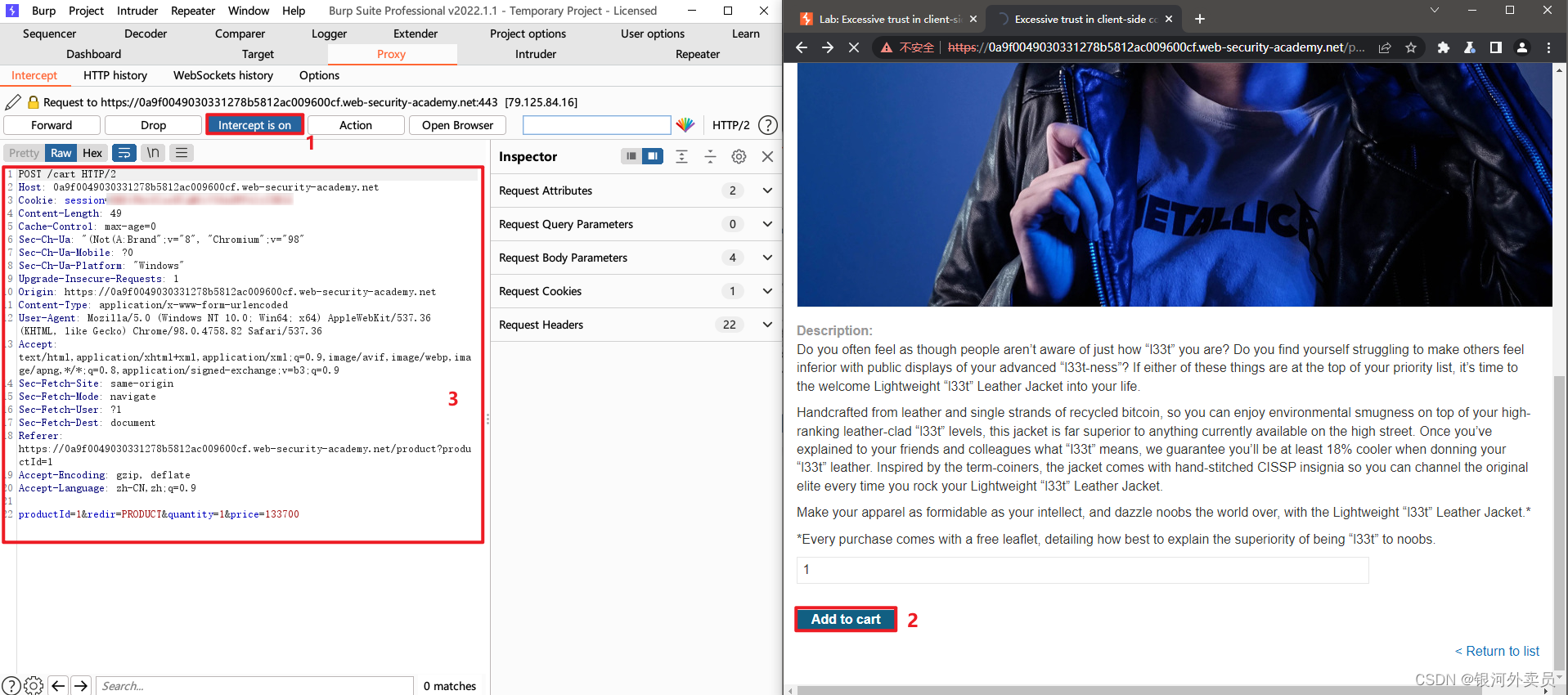
Task: Open the Burp menu
Action: click(43, 11)
